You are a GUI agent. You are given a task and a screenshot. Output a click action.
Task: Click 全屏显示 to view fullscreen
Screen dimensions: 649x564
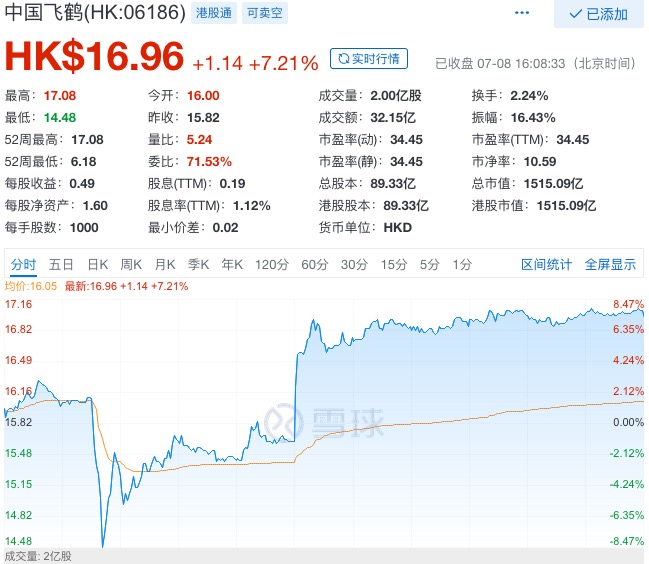pyautogui.click(x=610, y=264)
